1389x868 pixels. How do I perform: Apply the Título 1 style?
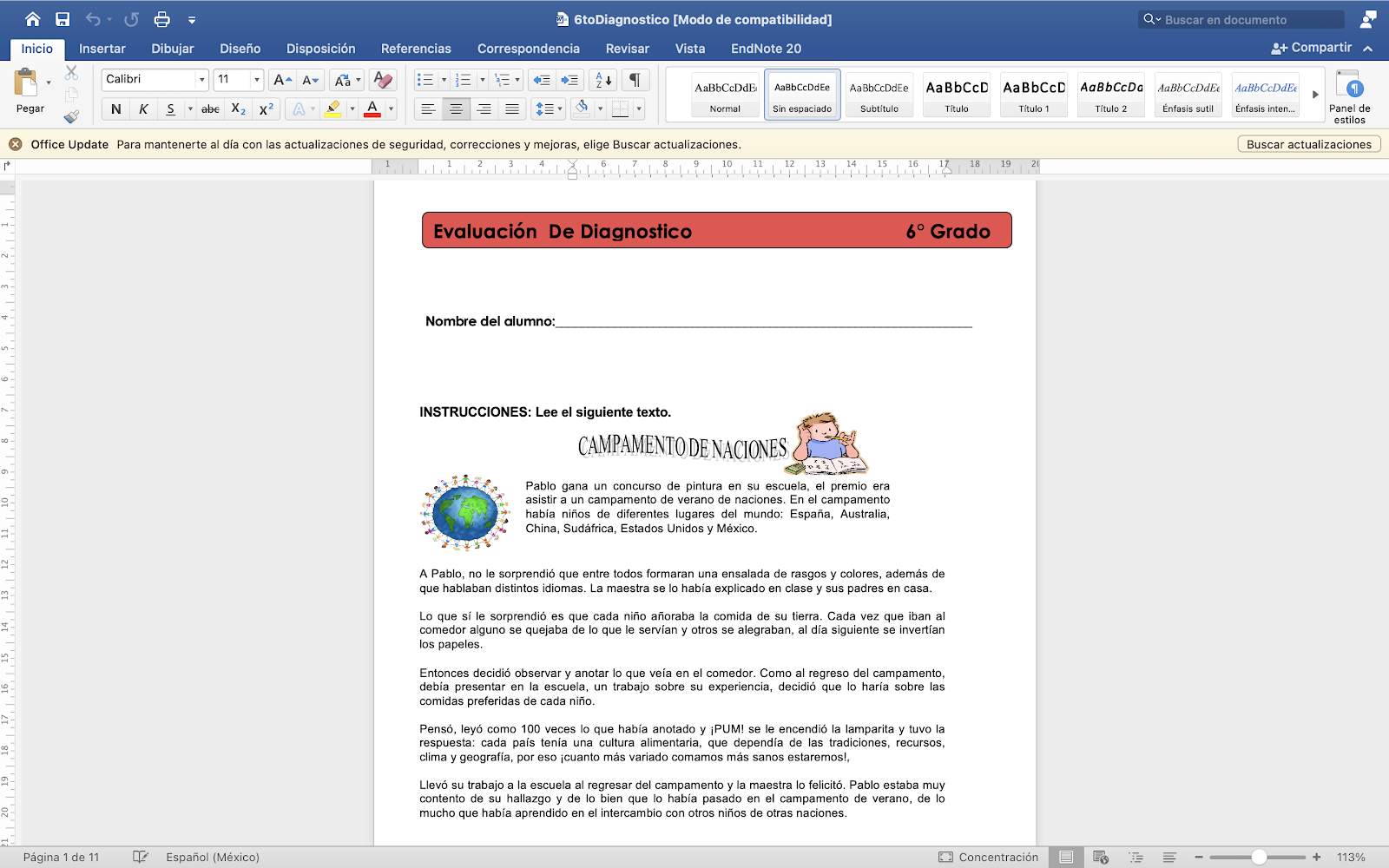tap(1034, 95)
